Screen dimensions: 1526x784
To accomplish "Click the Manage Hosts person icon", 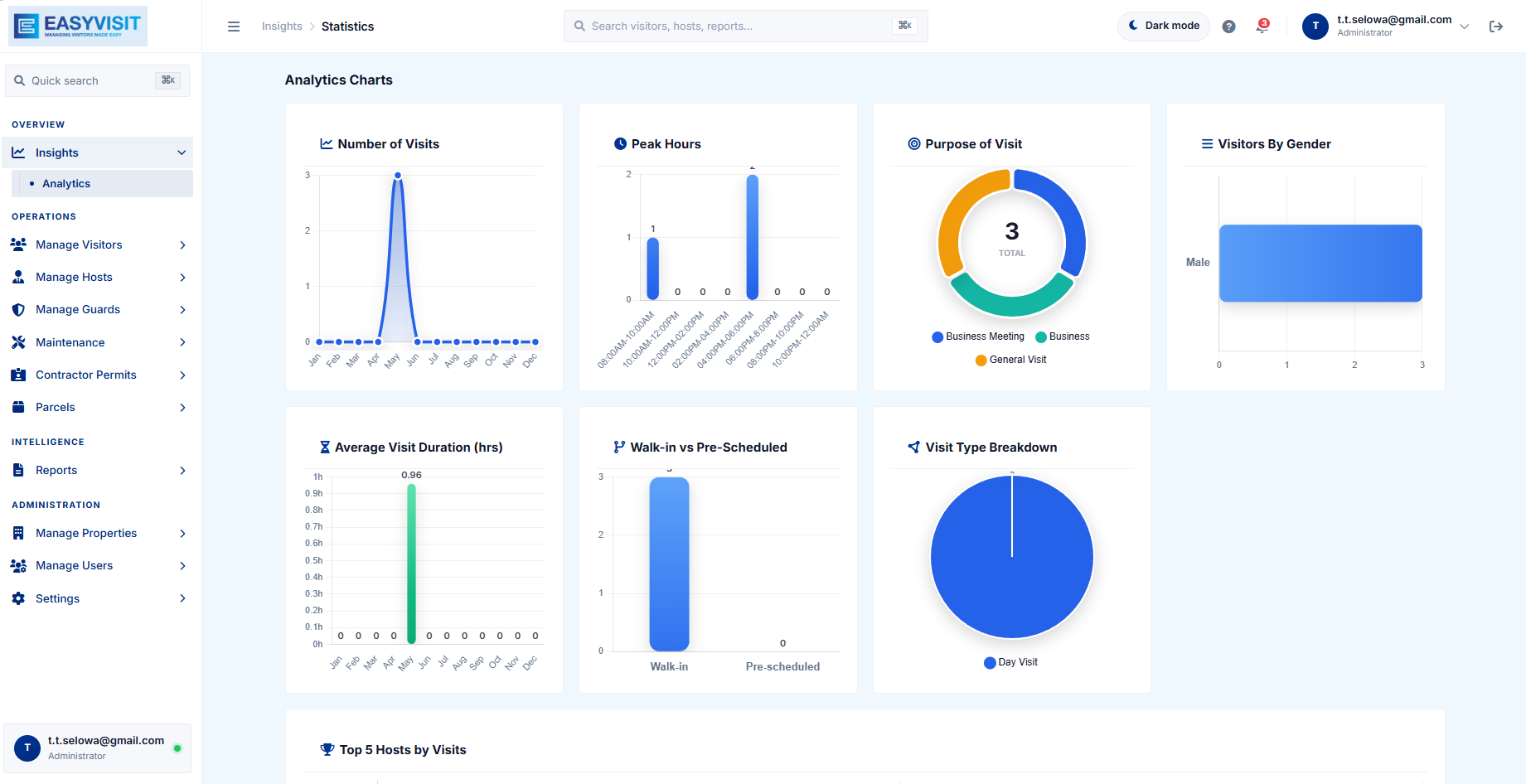I will [x=18, y=277].
